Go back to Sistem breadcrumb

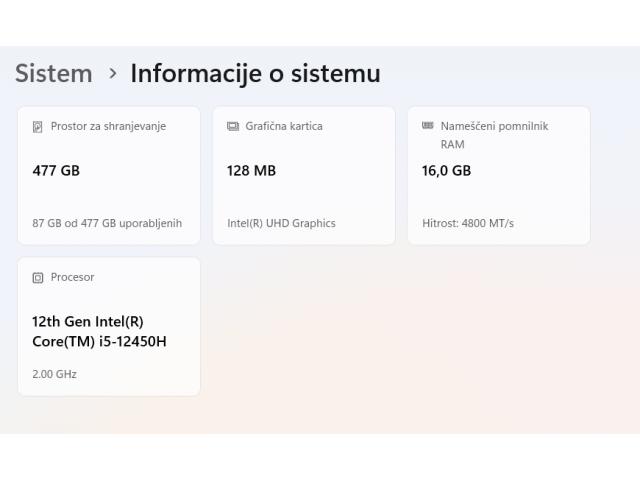tap(53, 73)
